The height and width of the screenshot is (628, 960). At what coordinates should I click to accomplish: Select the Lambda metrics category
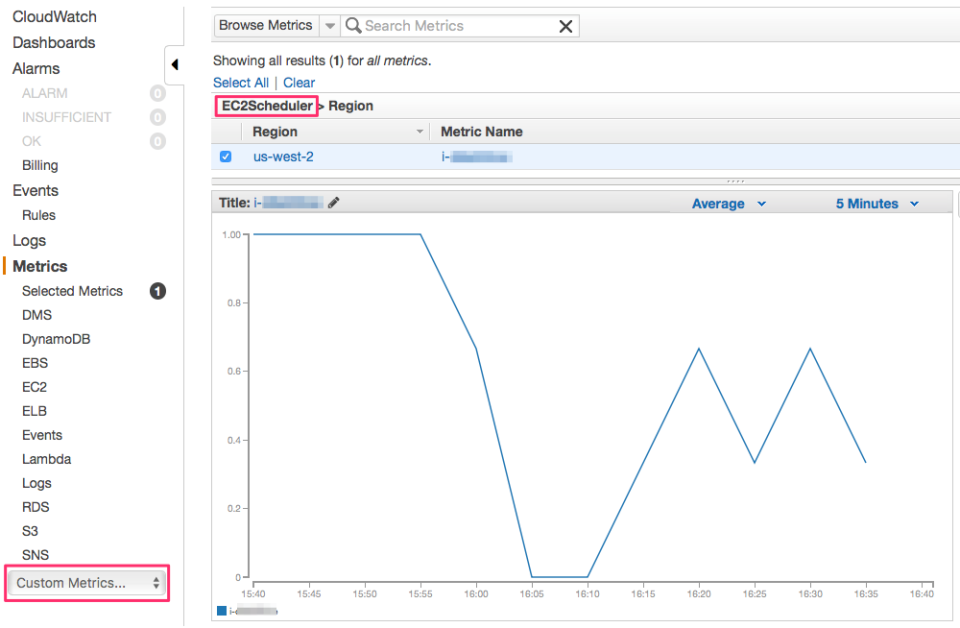[x=42, y=458]
